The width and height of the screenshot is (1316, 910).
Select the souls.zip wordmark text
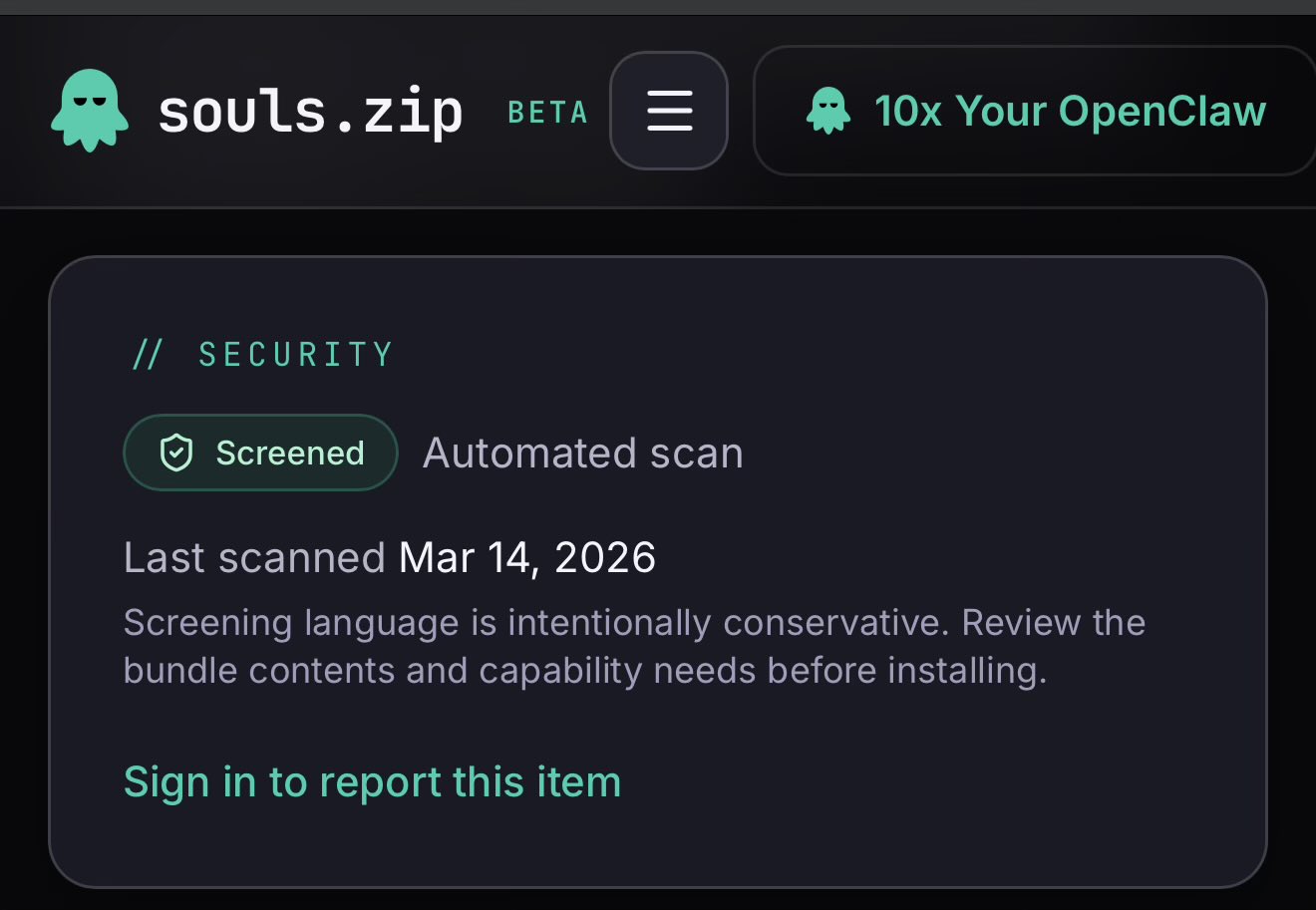coord(310,112)
